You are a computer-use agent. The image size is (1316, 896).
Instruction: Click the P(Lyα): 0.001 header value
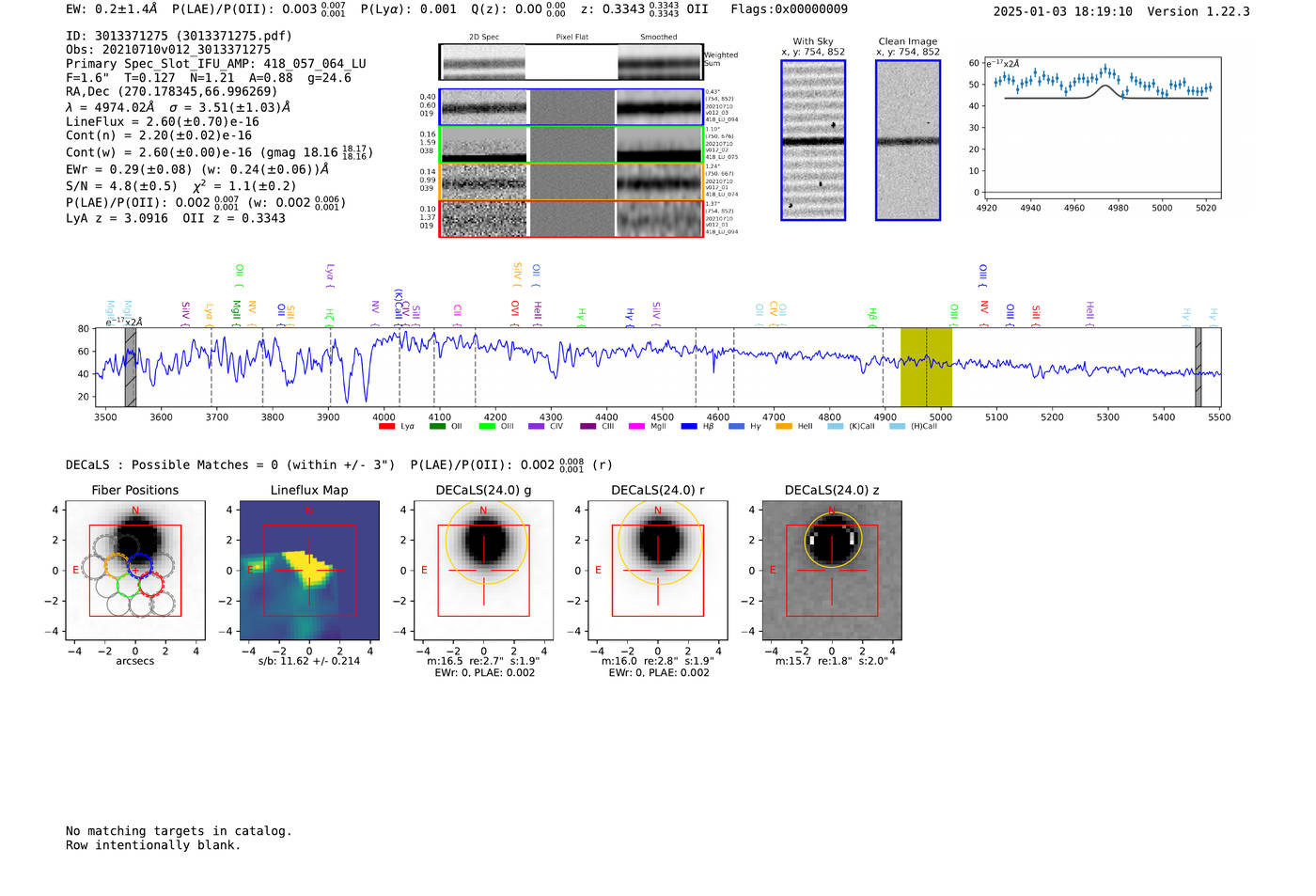409,9
